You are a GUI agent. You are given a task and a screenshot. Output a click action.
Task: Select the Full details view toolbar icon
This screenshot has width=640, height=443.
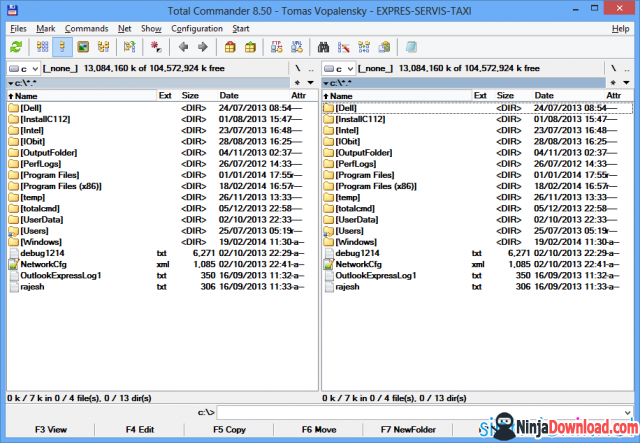[62, 47]
